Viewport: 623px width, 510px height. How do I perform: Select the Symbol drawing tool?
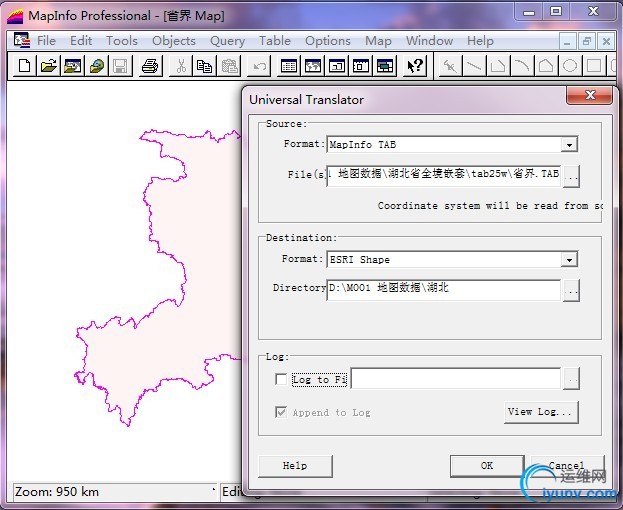450,66
